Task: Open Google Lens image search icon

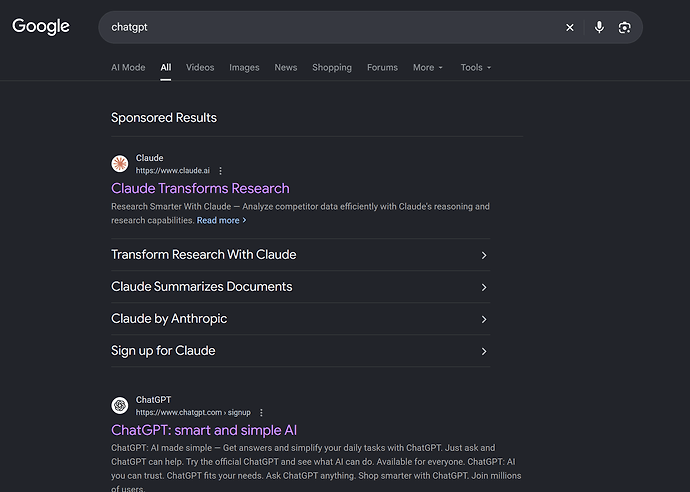Action: (x=624, y=28)
